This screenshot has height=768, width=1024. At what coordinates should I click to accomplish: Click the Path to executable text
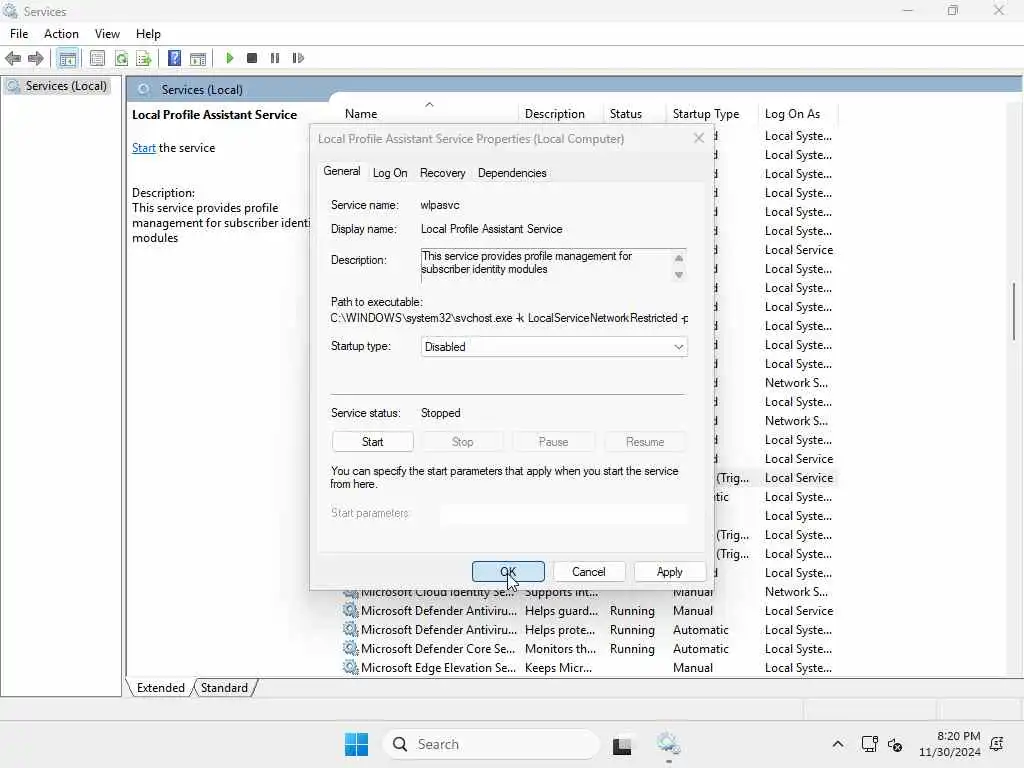pos(509,318)
